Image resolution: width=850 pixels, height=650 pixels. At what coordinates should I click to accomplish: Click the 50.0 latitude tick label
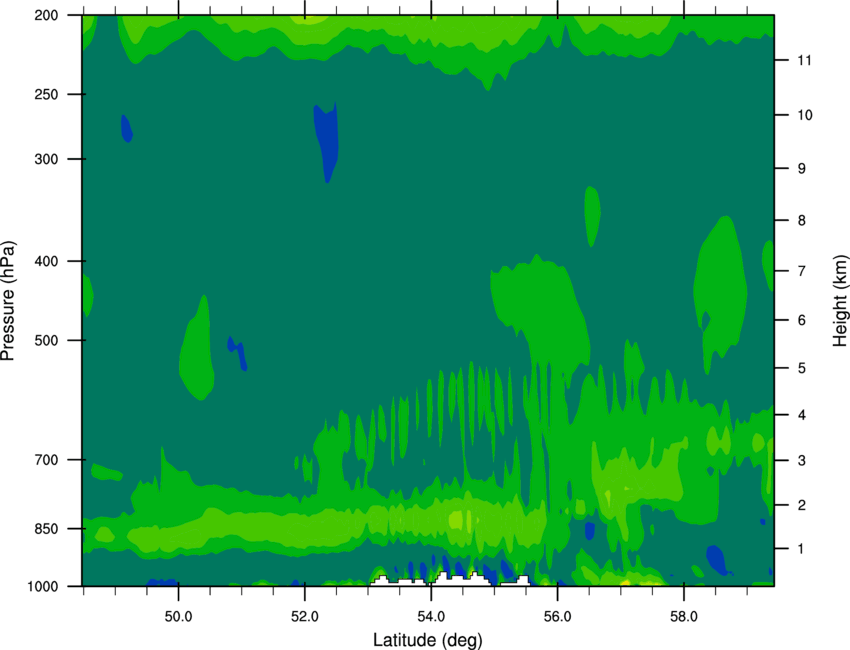(x=178, y=617)
